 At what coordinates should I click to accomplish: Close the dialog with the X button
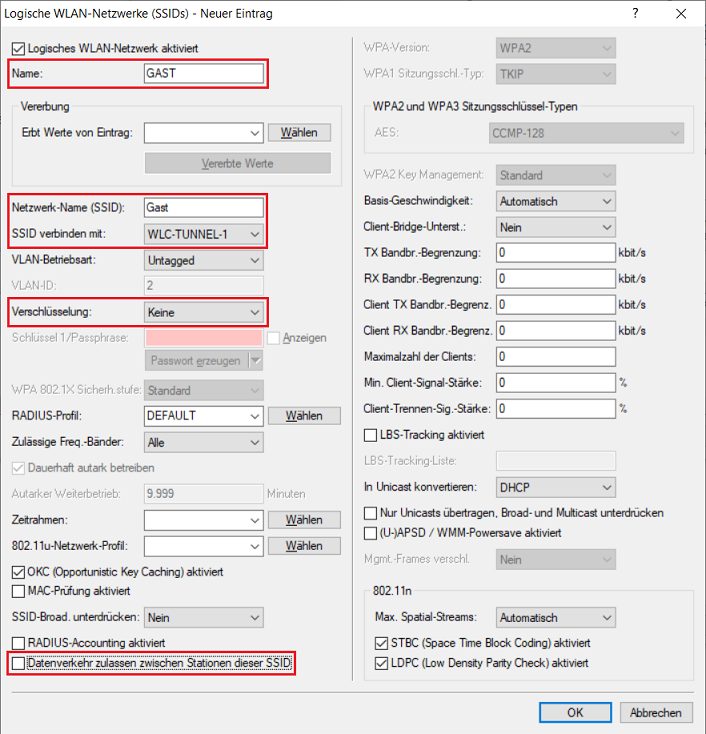[682, 14]
